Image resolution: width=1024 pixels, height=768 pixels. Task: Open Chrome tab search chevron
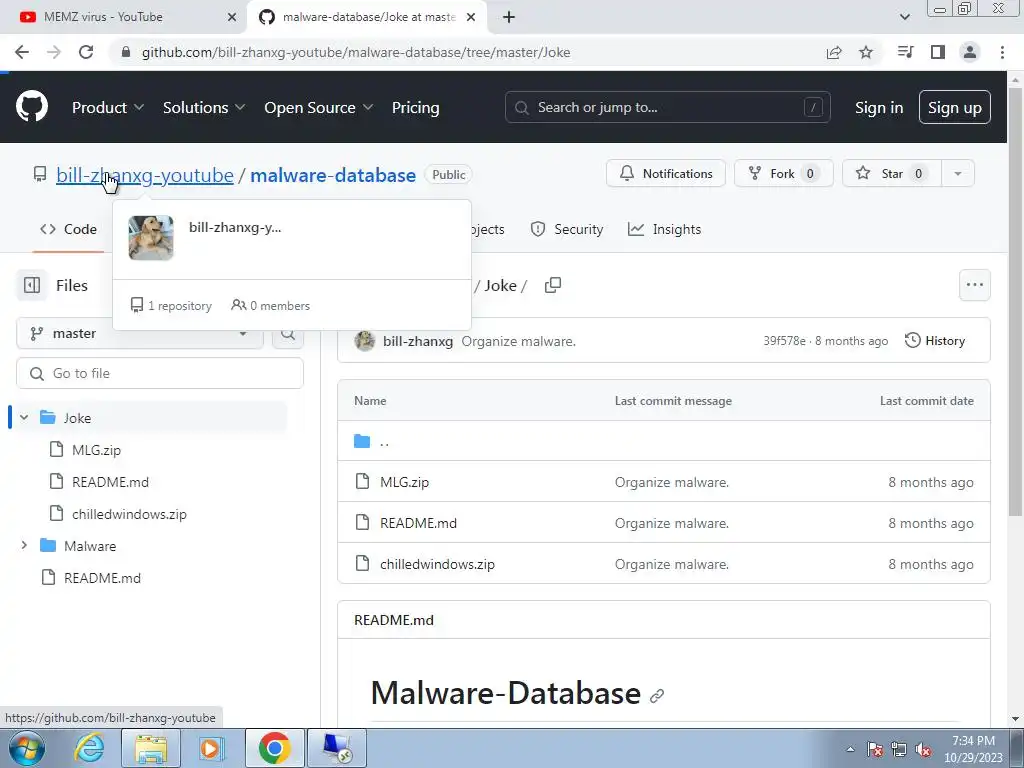coord(904,17)
